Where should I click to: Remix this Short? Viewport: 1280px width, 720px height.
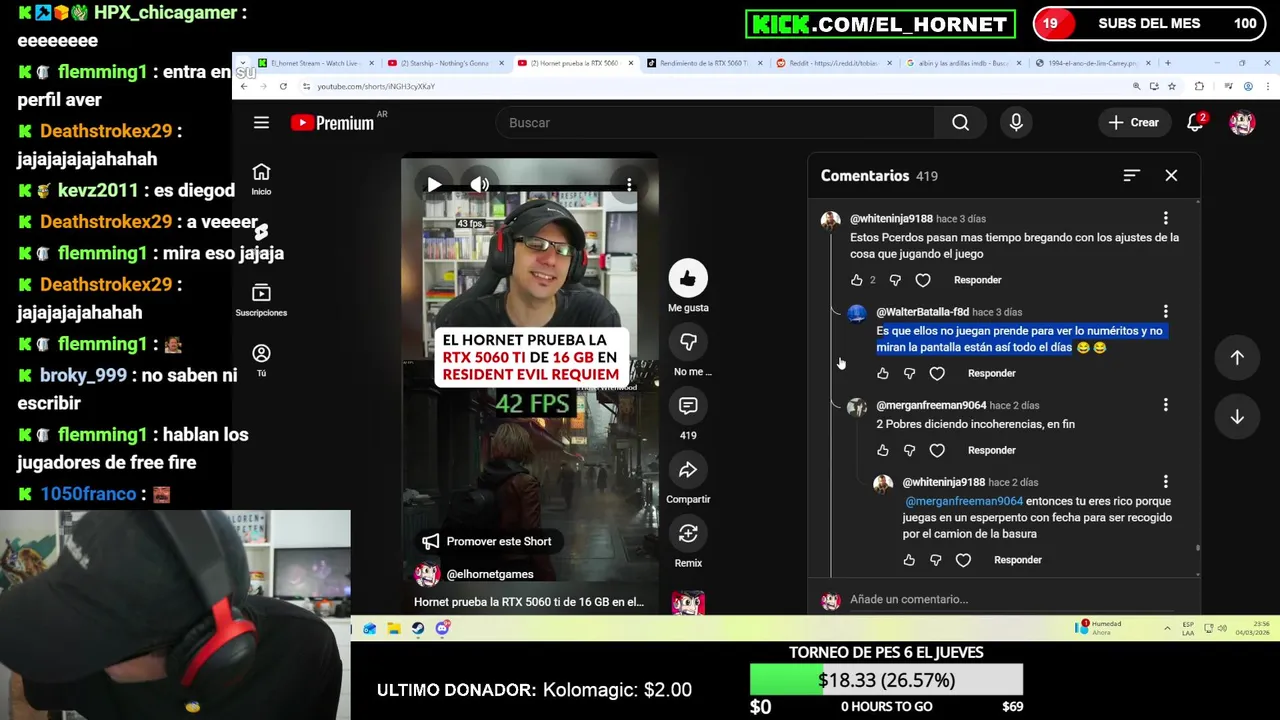coord(688,534)
